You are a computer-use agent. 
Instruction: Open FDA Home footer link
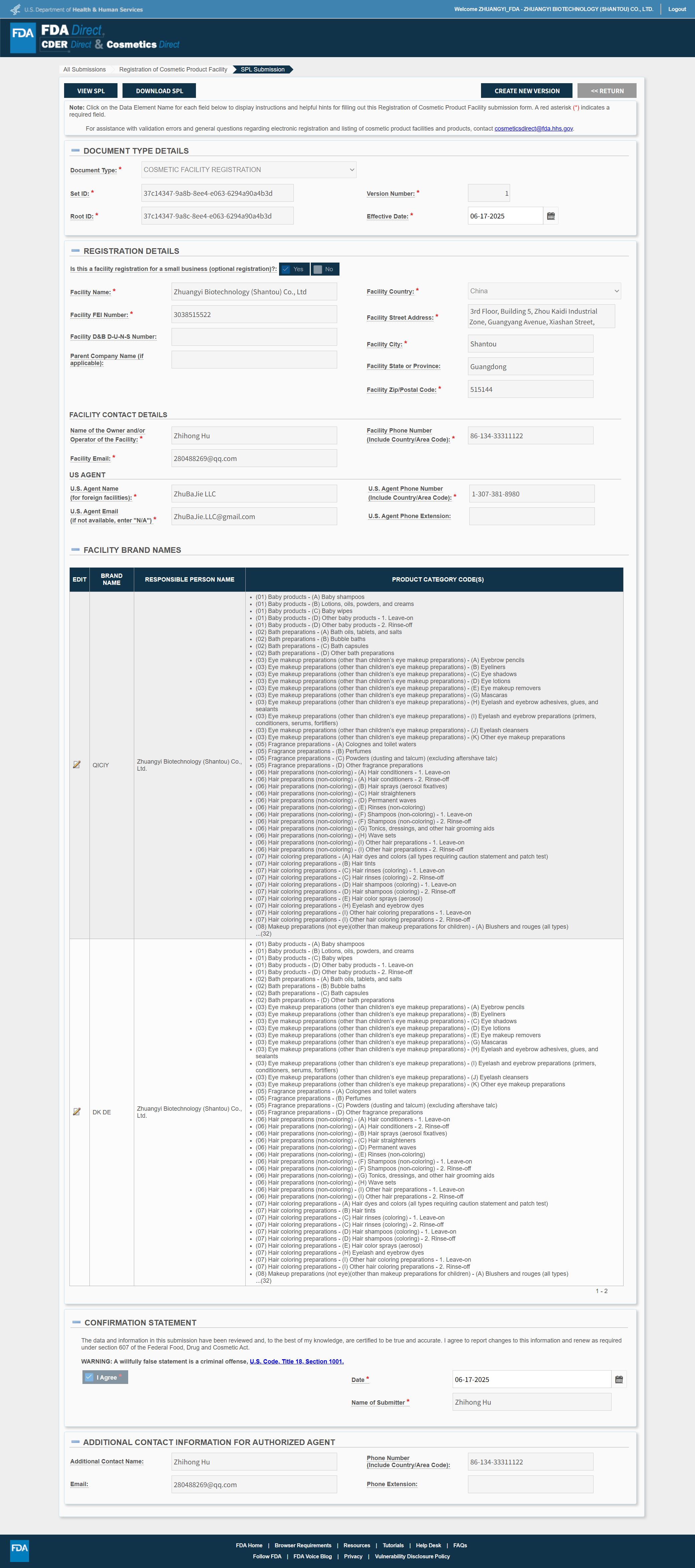click(249, 1546)
